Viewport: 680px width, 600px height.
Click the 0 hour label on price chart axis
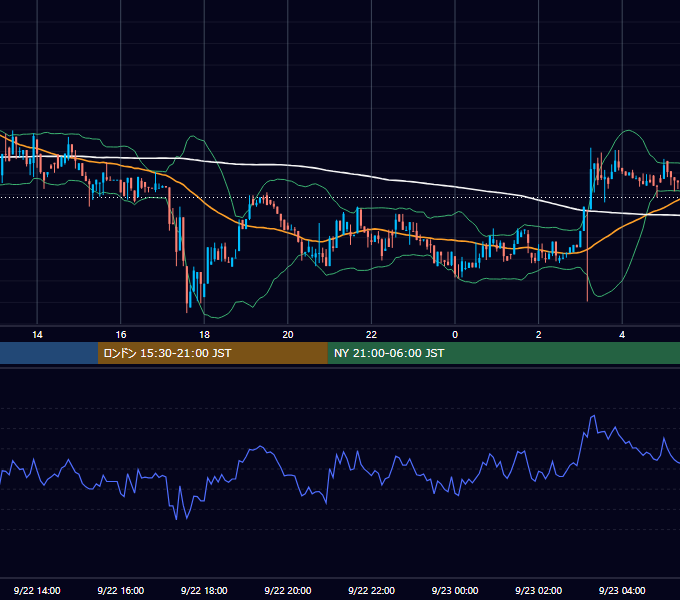tap(455, 335)
